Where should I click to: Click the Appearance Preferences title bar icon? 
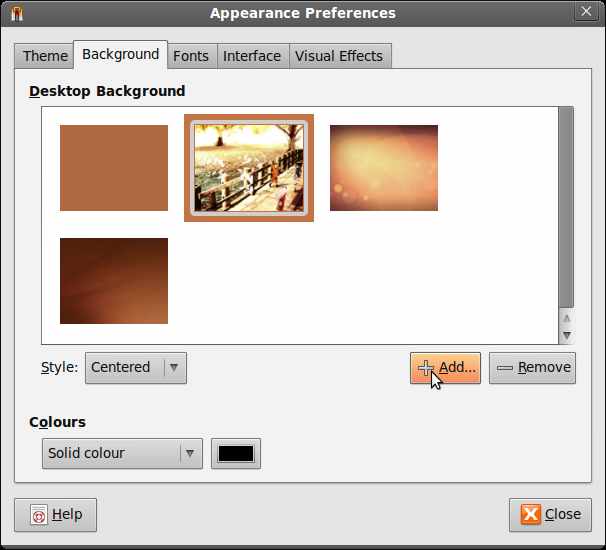click(16, 13)
